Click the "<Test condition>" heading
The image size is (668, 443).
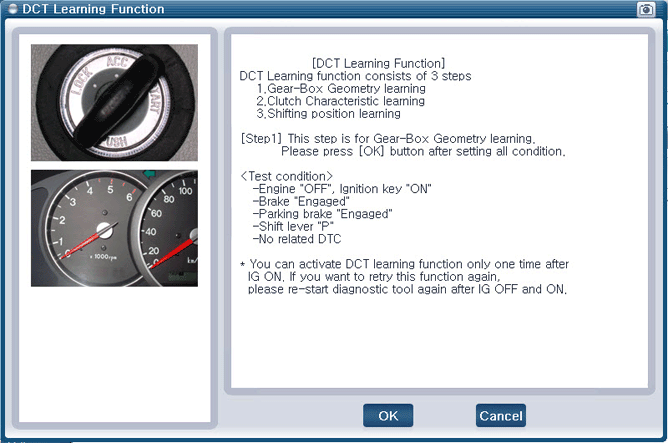[x=287, y=176]
